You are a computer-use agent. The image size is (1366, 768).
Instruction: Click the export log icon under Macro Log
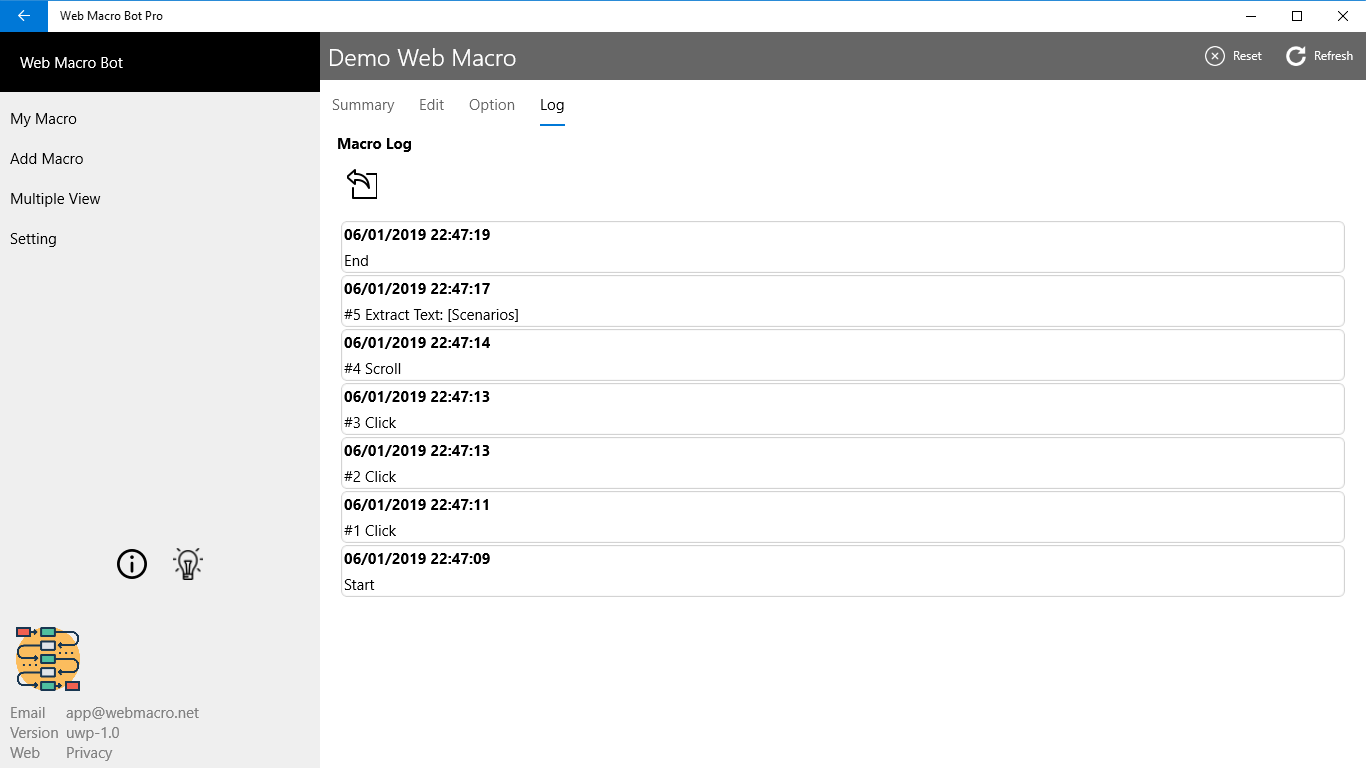pos(362,184)
